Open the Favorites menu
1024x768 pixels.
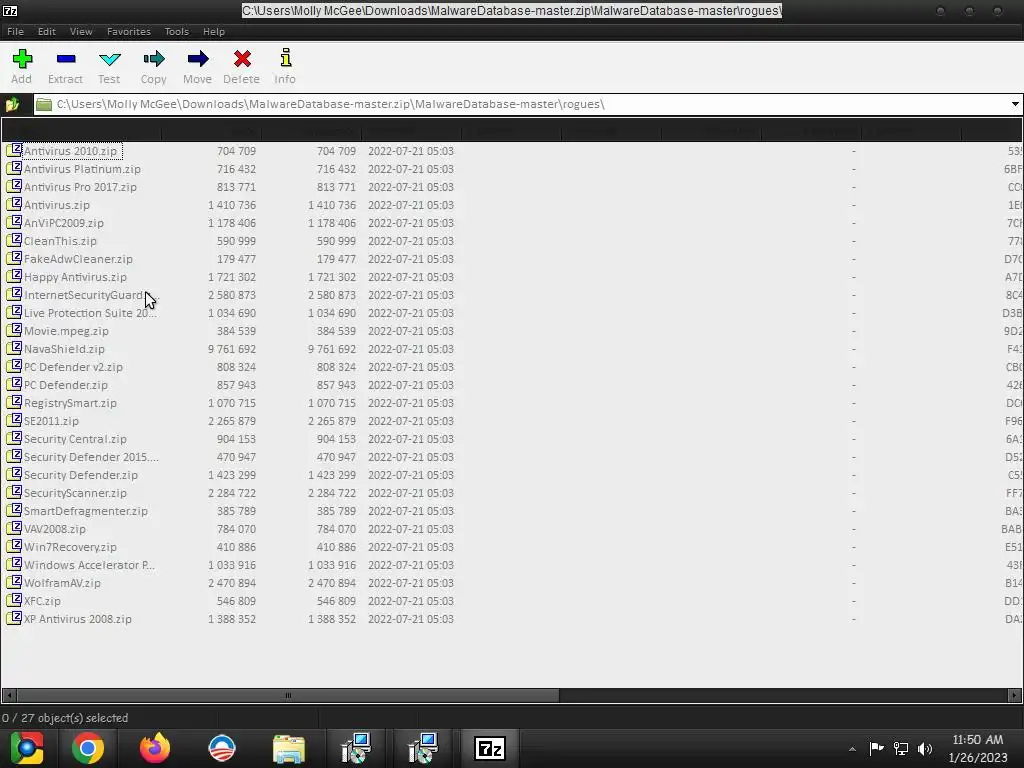(129, 31)
